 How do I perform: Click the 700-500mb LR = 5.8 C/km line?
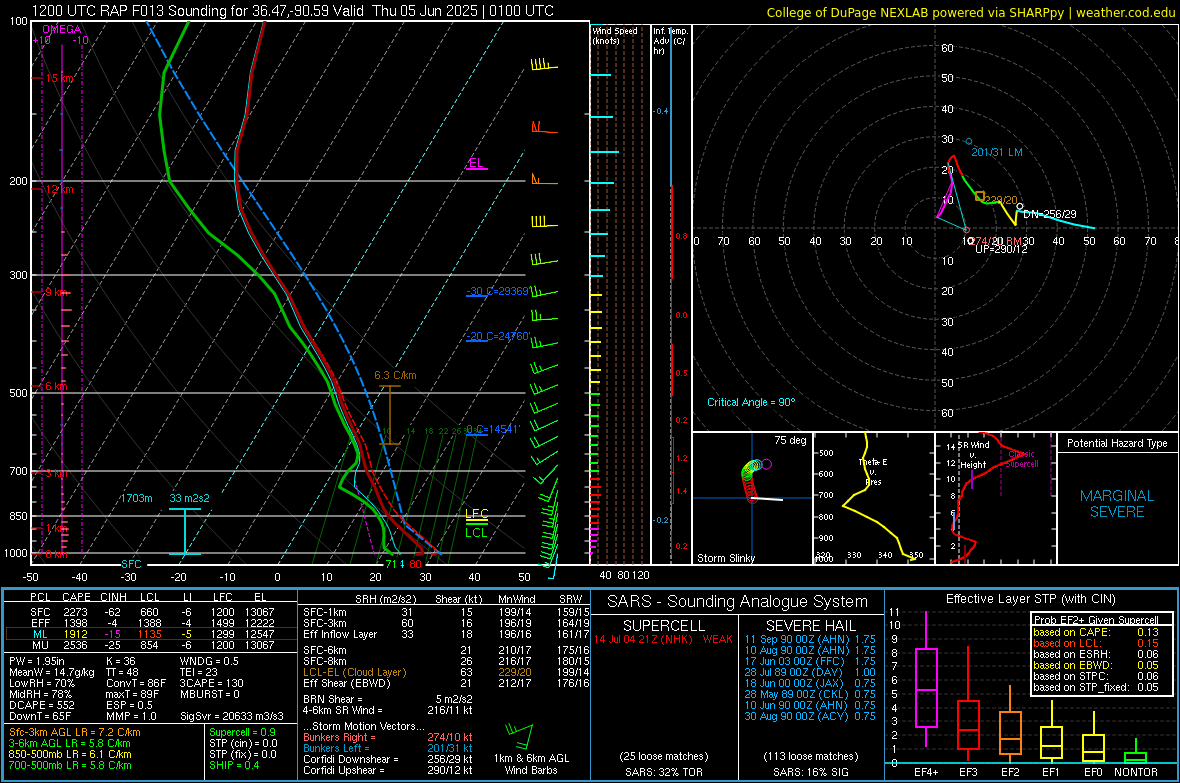(70, 765)
